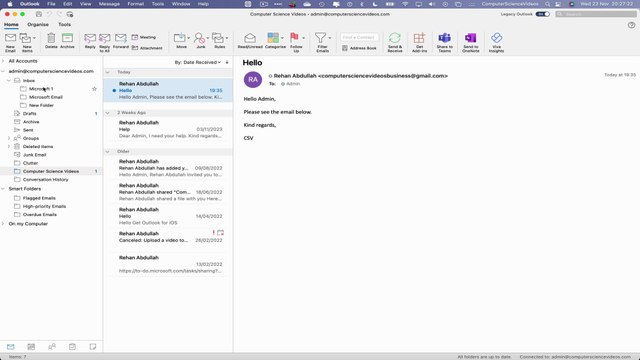The width and height of the screenshot is (640, 360).
Task: Open the Help email from 03/11/2023
Action: pos(168,129)
